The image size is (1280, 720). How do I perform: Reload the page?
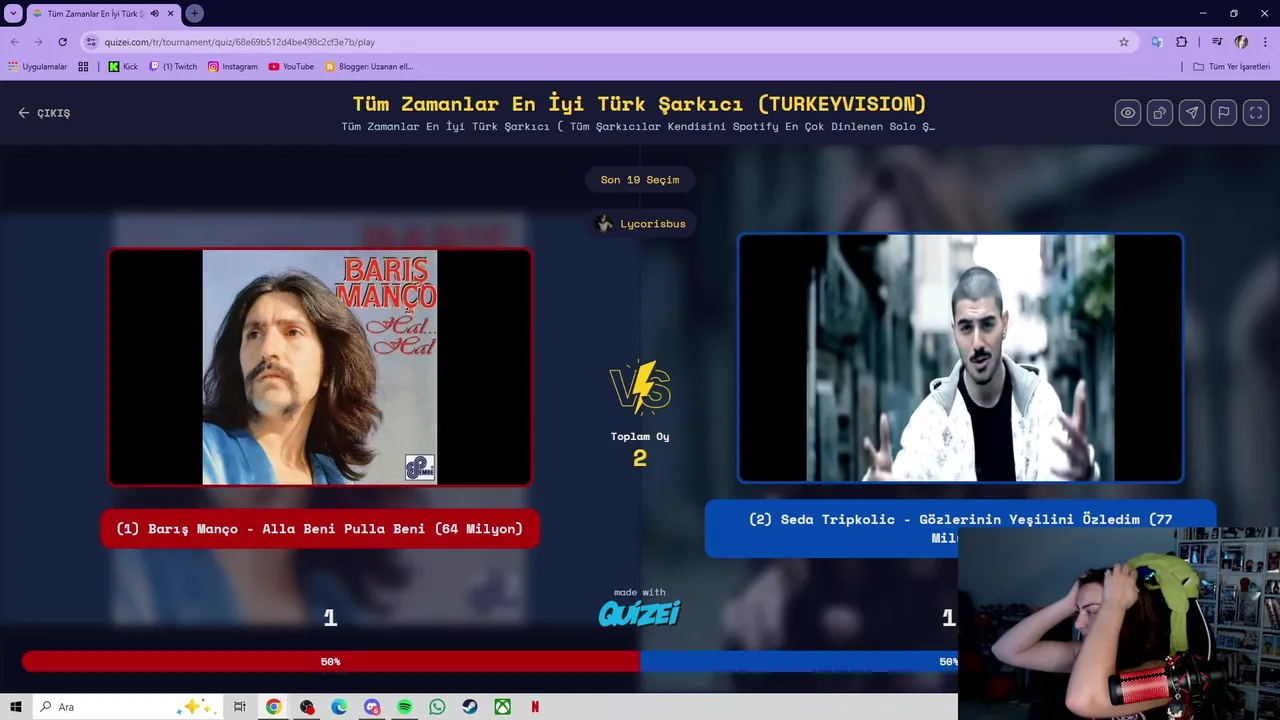point(62,42)
